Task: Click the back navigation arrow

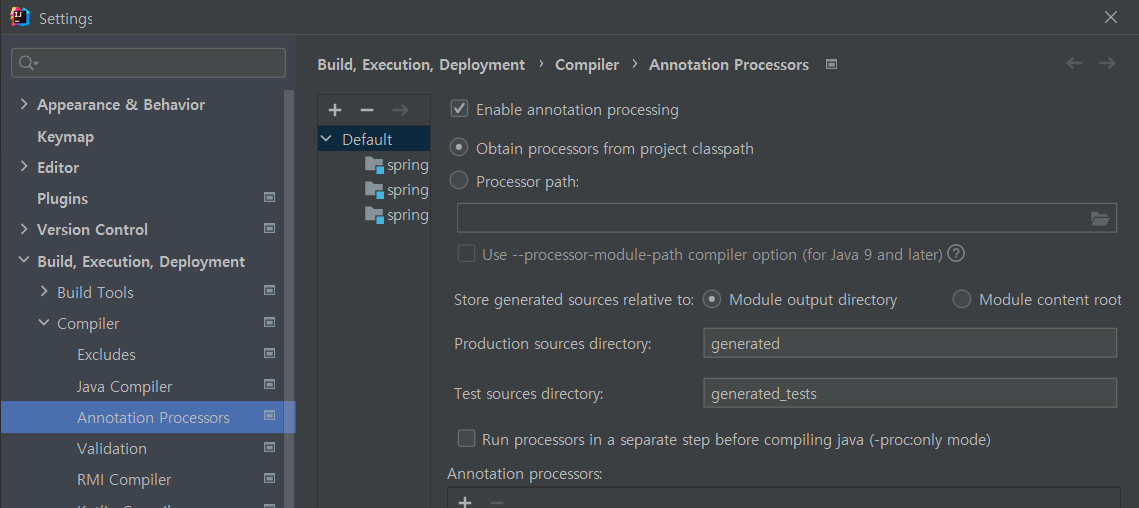Action: [x=1075, y=63]
